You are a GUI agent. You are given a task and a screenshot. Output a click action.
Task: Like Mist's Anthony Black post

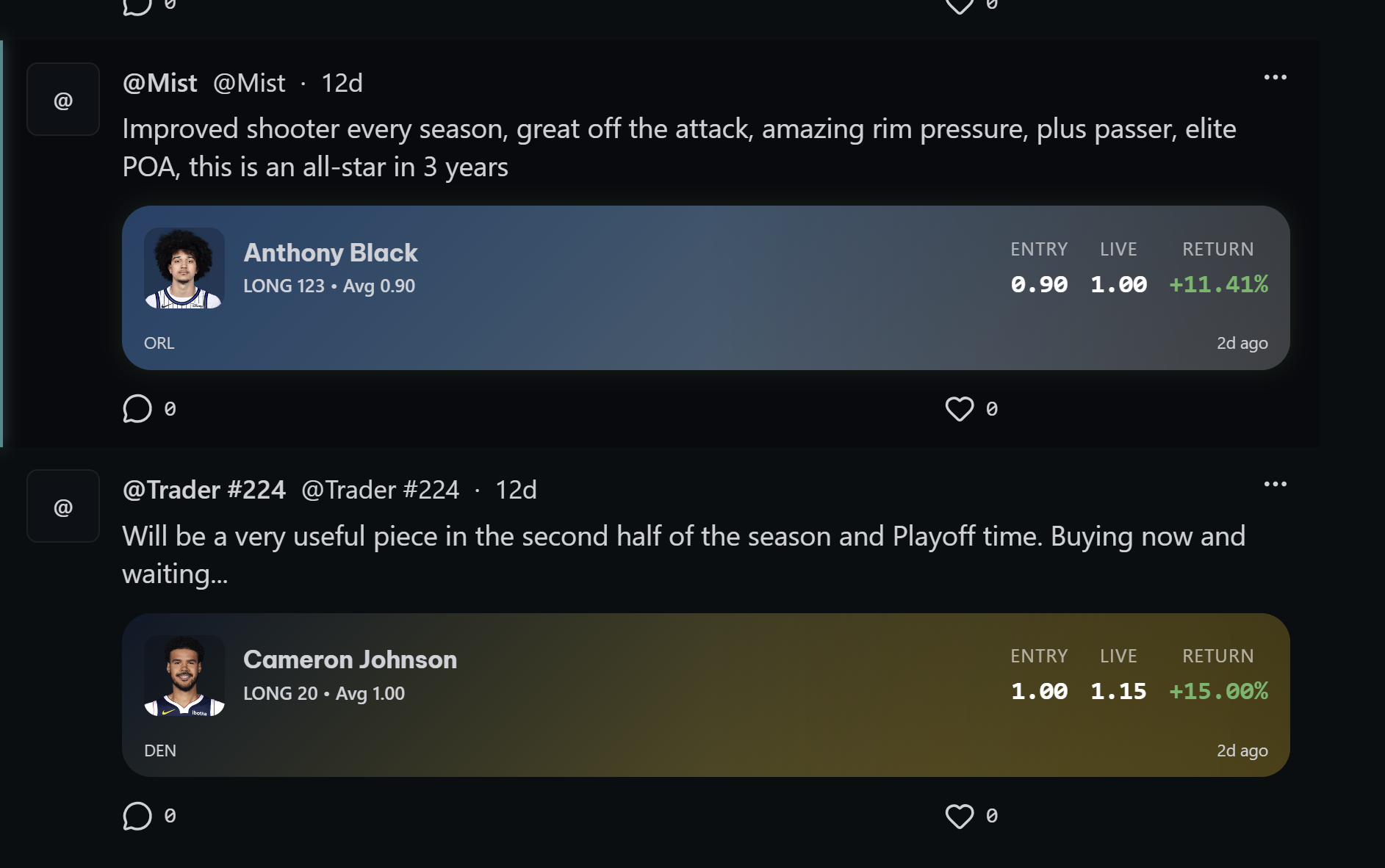click(x=959, y=409)
